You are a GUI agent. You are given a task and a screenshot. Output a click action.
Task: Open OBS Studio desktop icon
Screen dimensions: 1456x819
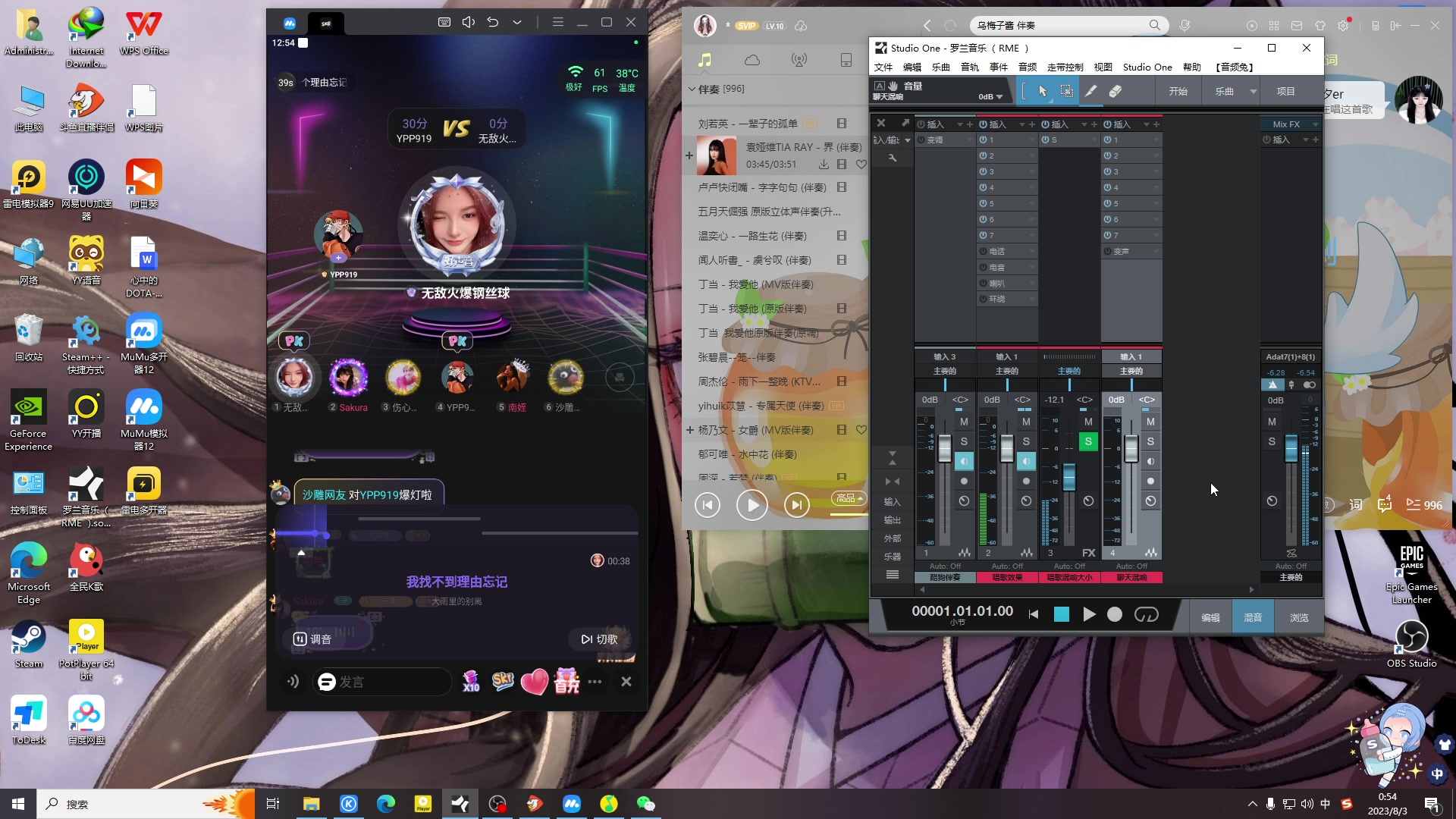pyautogui.click(x=1411, y=643)
